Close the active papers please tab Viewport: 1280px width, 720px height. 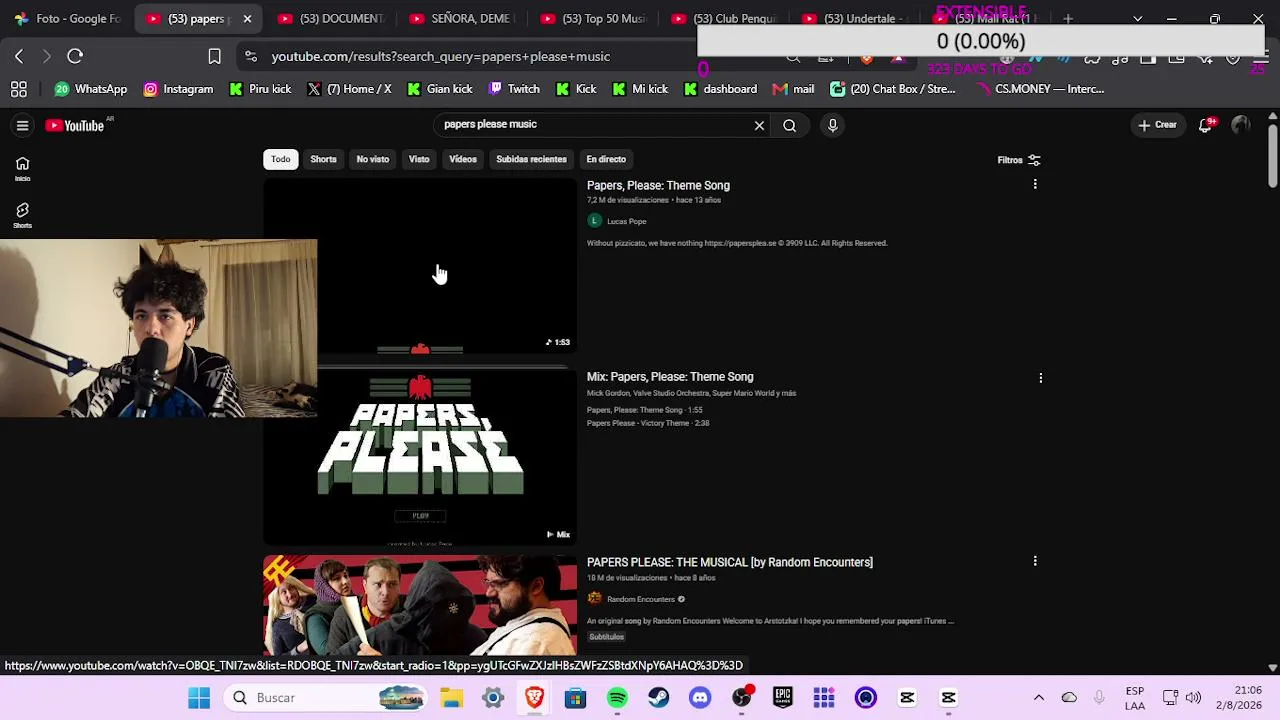[x=247, y=19]
